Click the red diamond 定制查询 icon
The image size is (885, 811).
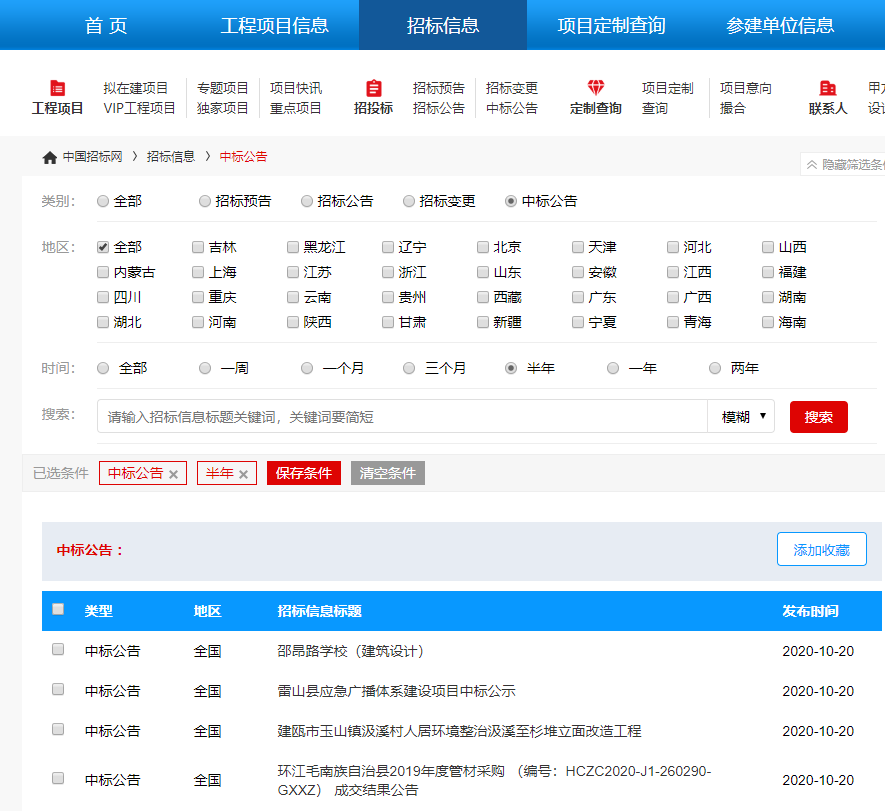pyautogui.click(x=595, y=87)
